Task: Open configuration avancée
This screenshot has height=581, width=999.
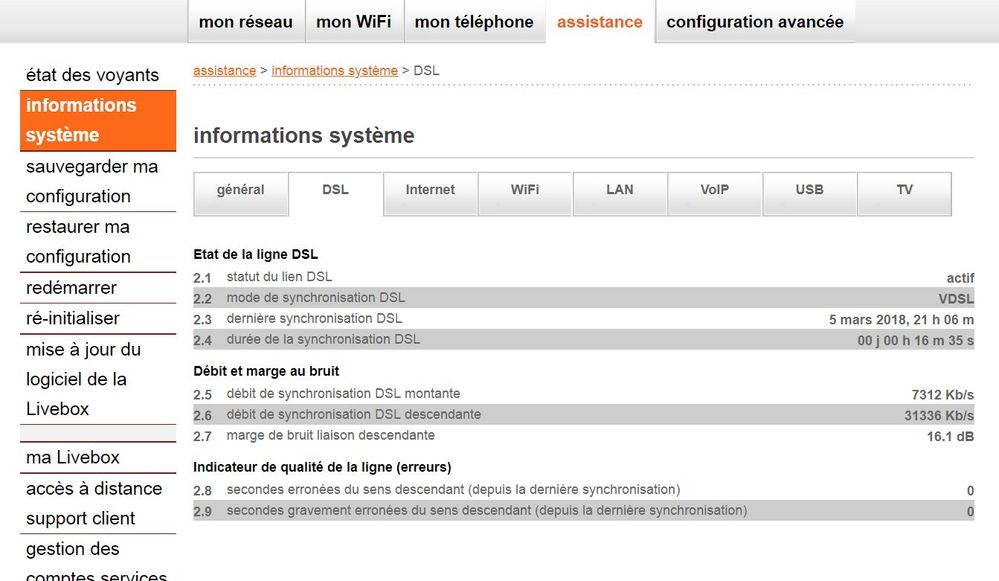Action: [755, 21]
